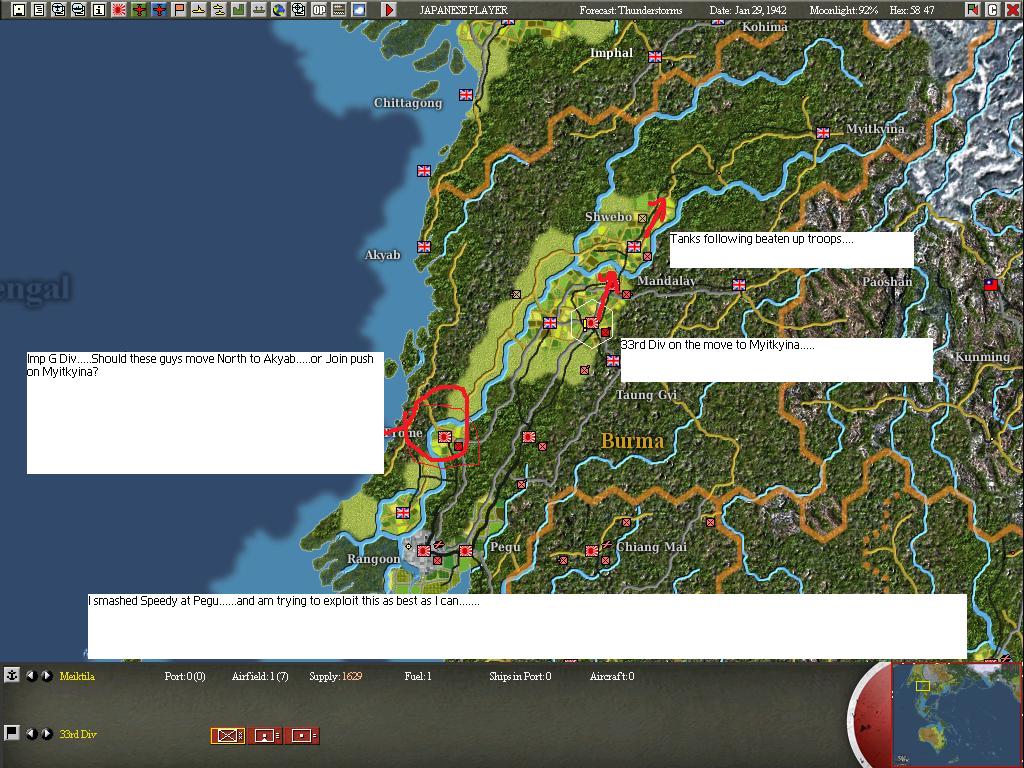Click the crosshair target toolbar icon
The image size is (1024, 768).
coord(298,10)
